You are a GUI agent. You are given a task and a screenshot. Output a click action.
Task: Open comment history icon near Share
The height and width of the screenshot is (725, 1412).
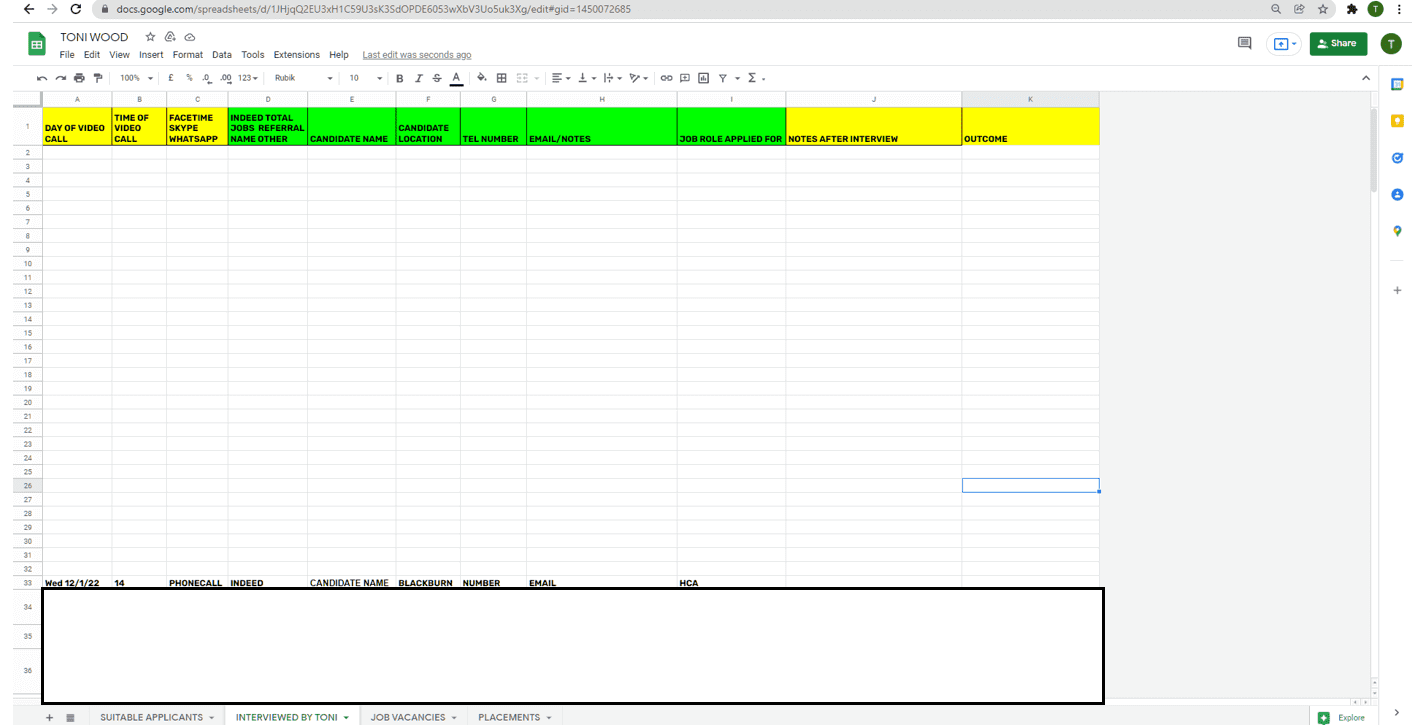[x=1244, y=43]
